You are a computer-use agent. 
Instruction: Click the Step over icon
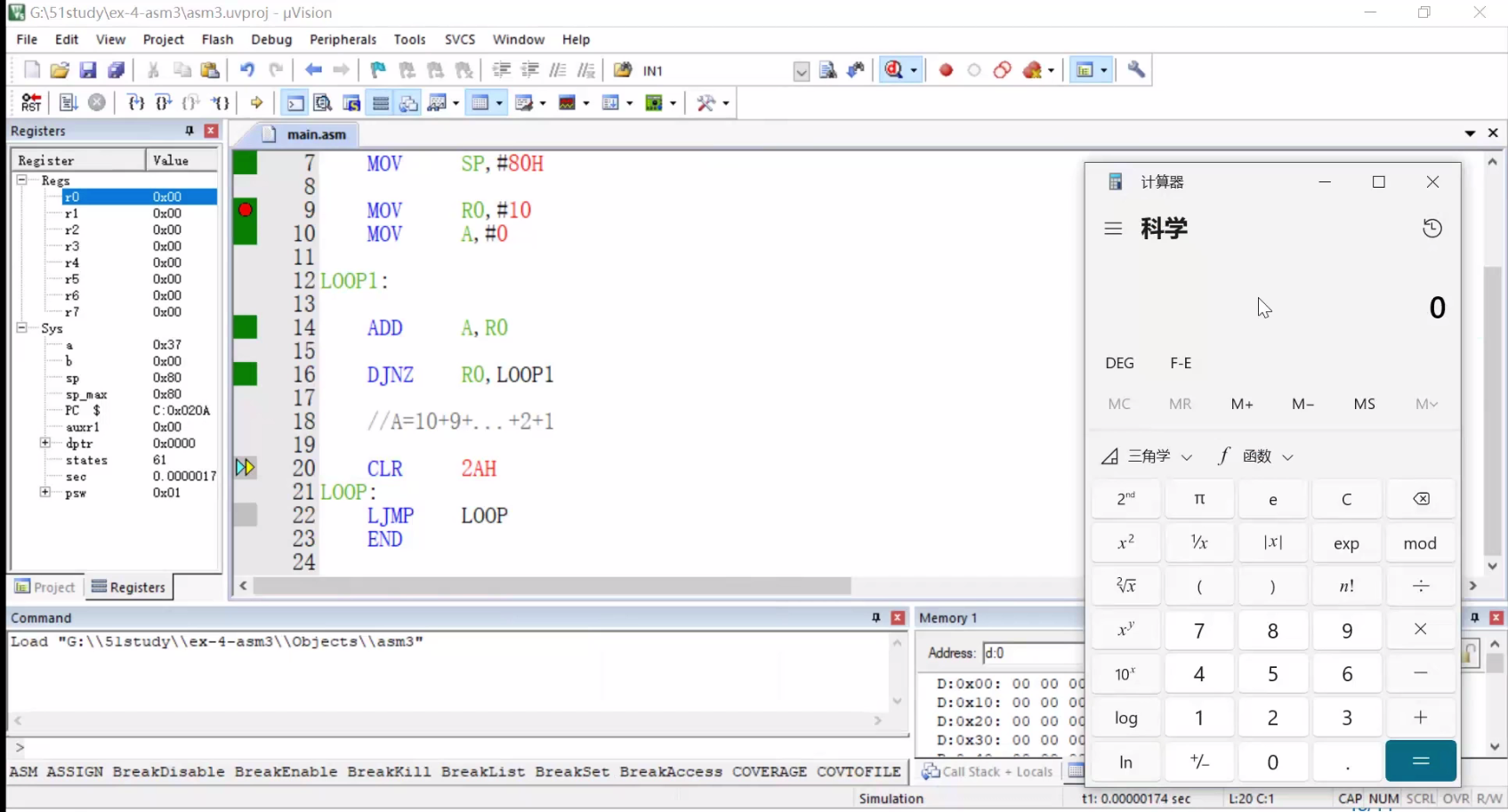pos(164,103)
